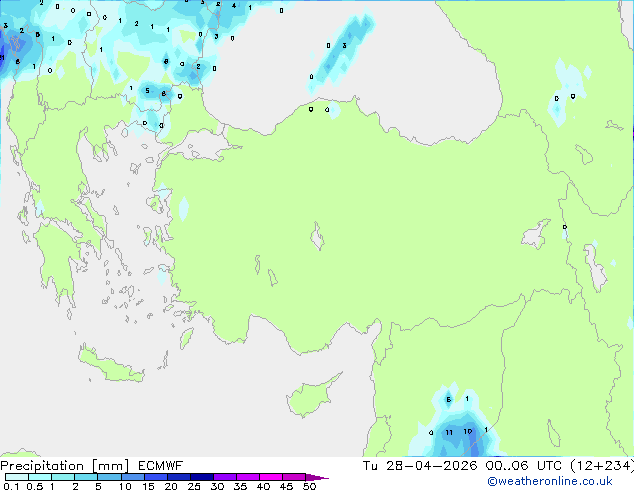Screen dimensions: 634x490
Task: Click the "30" legend scale label
Action: point(217,486)
